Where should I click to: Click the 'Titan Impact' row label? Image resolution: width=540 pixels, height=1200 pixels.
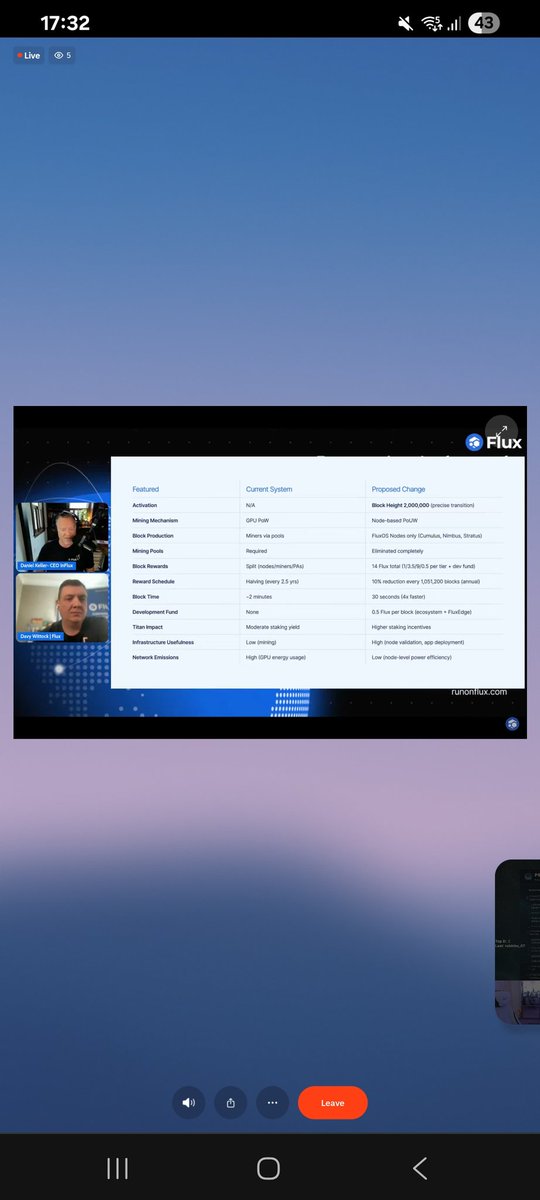point(148,627)
